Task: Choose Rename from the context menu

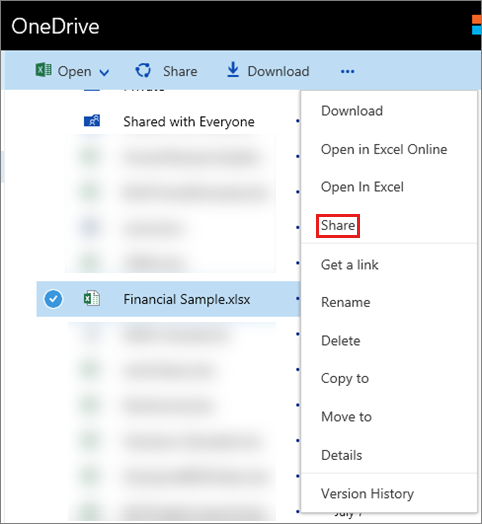Action: pos(345,302)
